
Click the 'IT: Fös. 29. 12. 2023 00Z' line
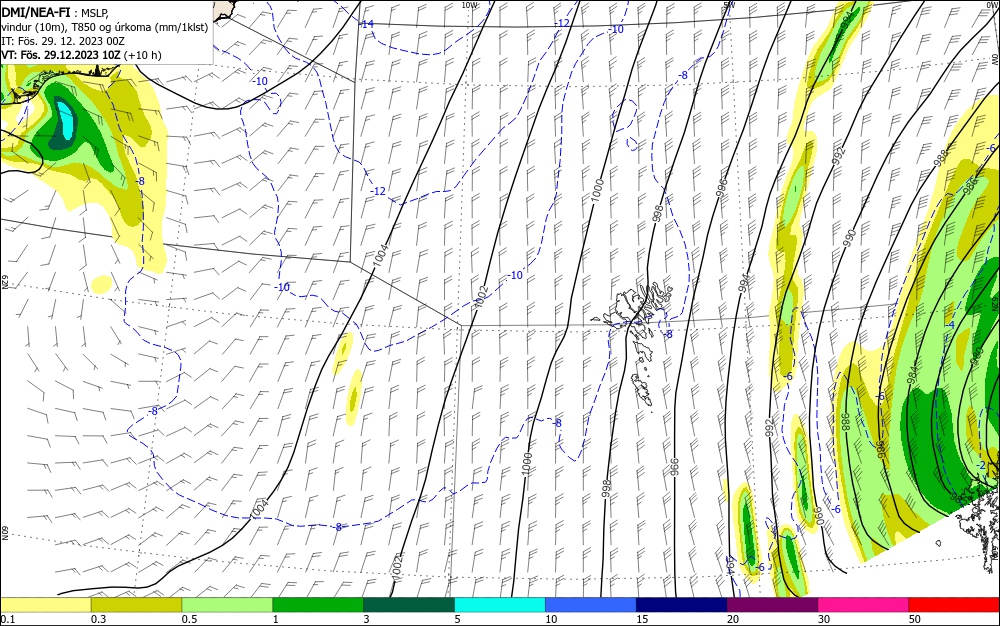pyautogui.click(x=62, y=41)
